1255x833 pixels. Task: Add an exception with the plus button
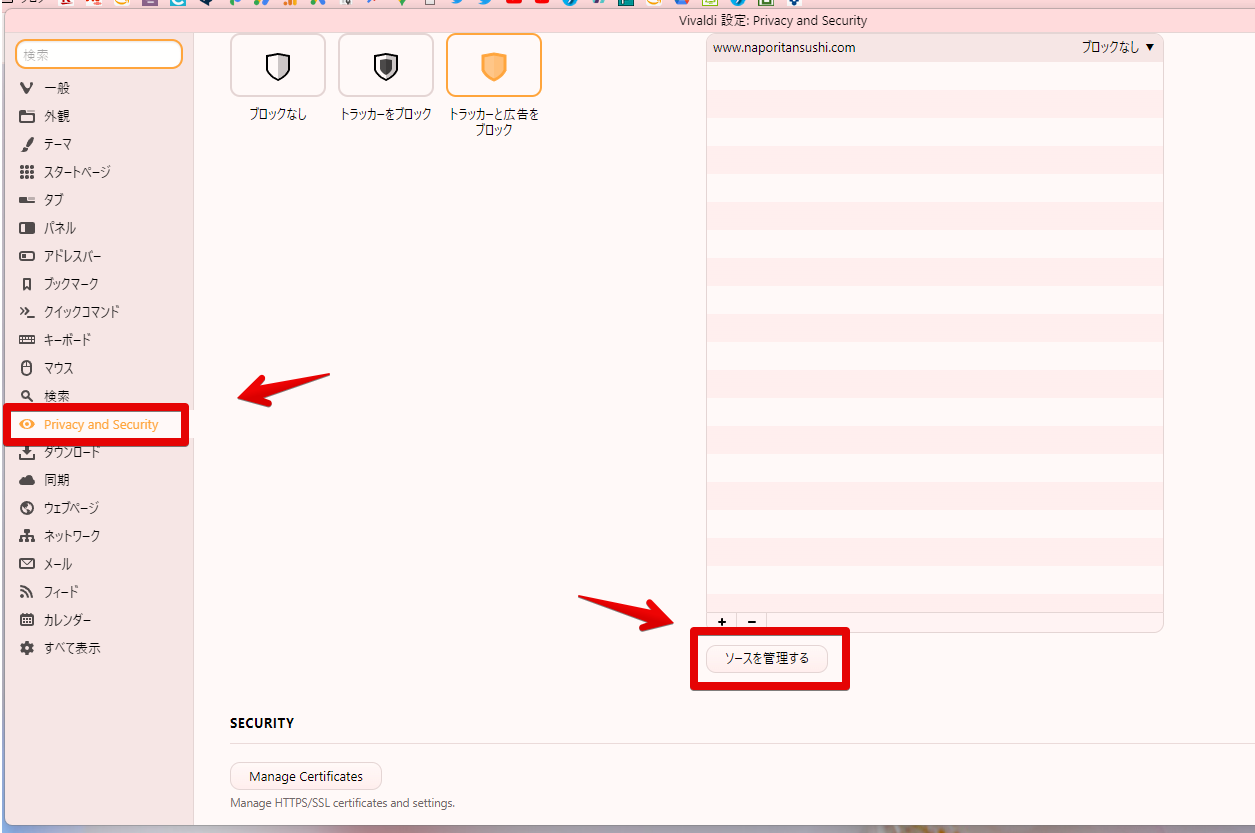722,622
